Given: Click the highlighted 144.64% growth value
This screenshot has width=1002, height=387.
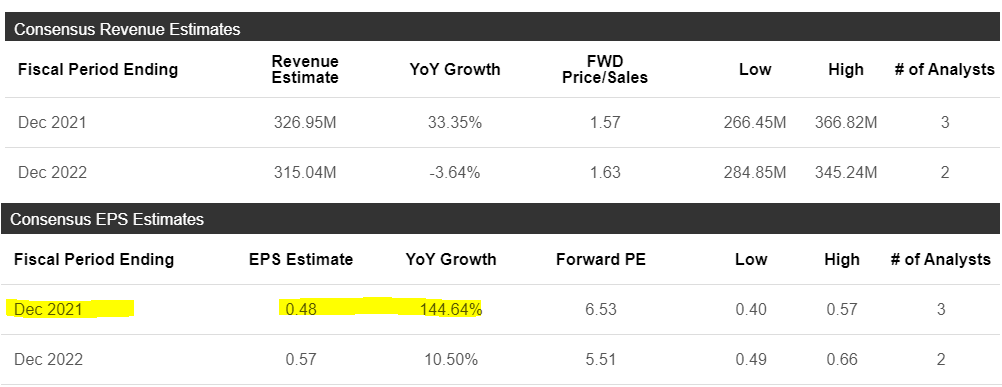Looking at the screenshot, I should [x=451, y=310].
